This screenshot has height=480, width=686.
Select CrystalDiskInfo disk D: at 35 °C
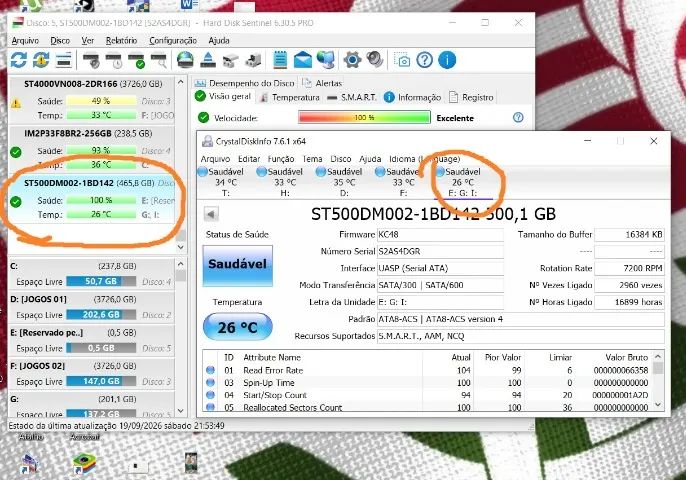point(344,182)
